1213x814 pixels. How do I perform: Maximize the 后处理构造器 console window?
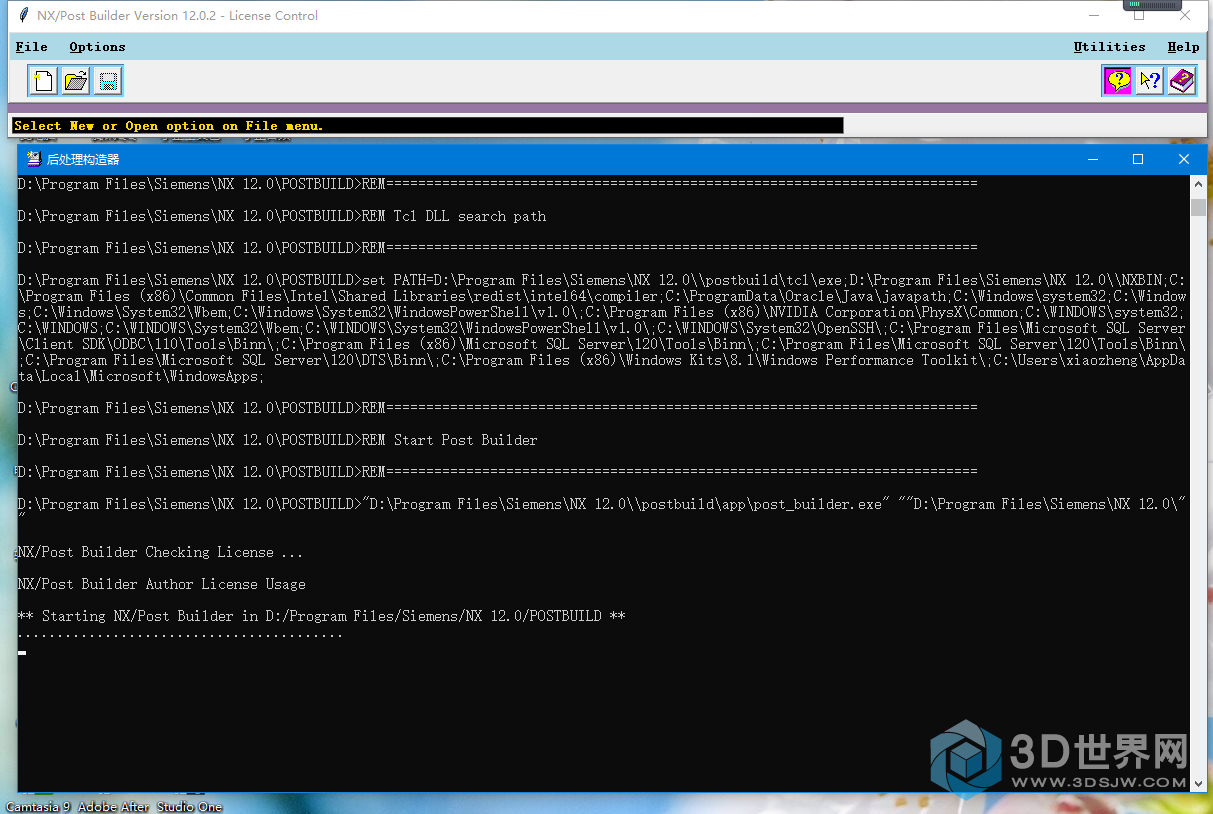(x=1138, y=159)
